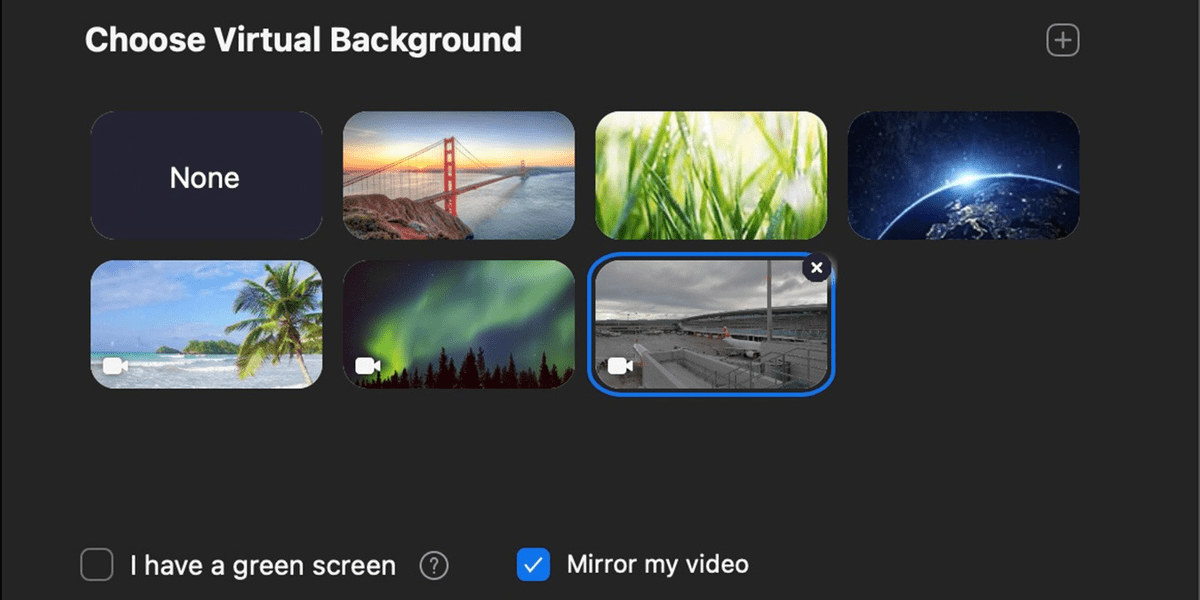The width and height of the screenshot is (1200, 600).
Task: Click the I have a green screen text
Action: pos(262,565)
